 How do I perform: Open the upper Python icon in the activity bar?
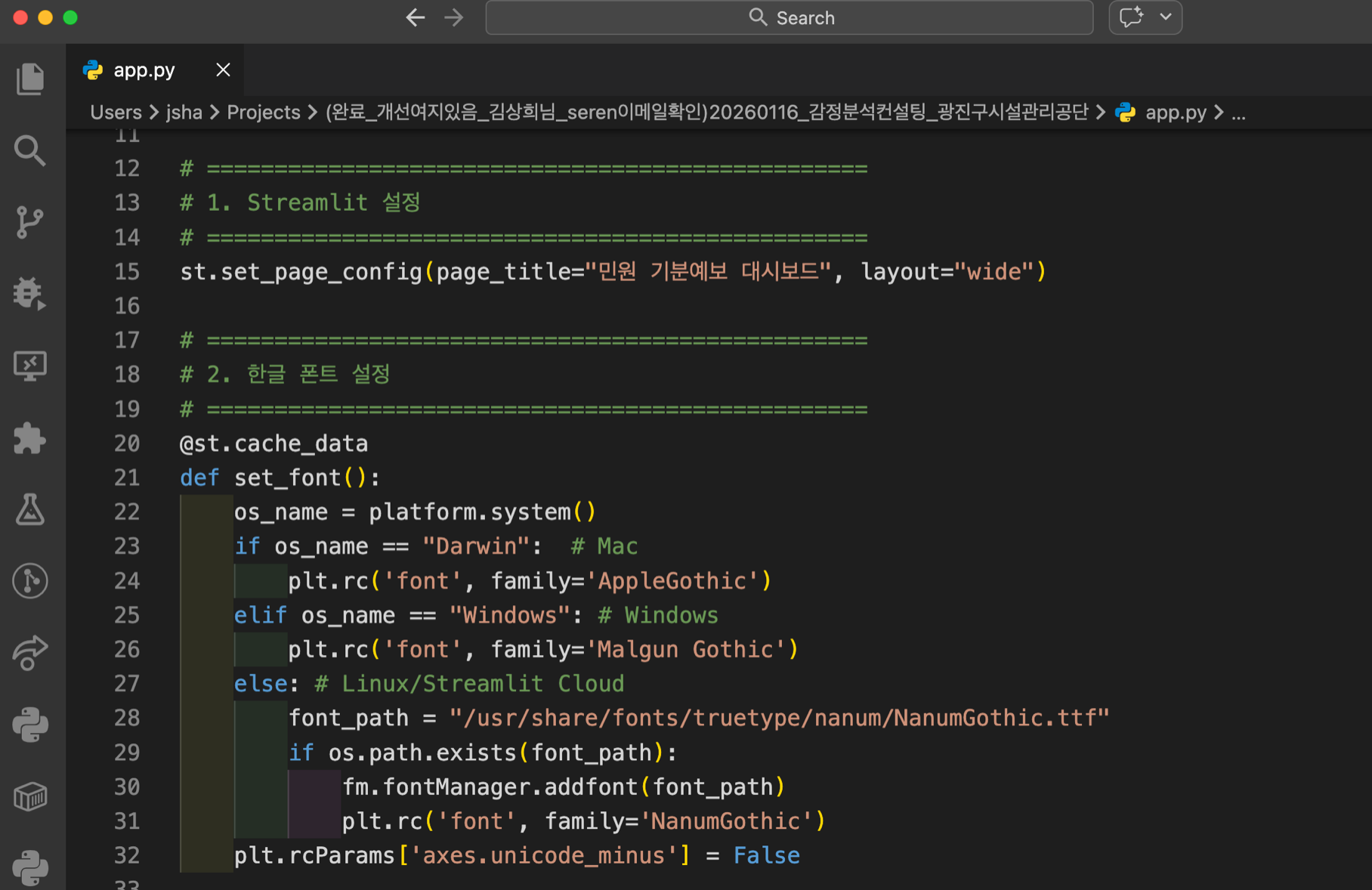(x=30, y=725)
